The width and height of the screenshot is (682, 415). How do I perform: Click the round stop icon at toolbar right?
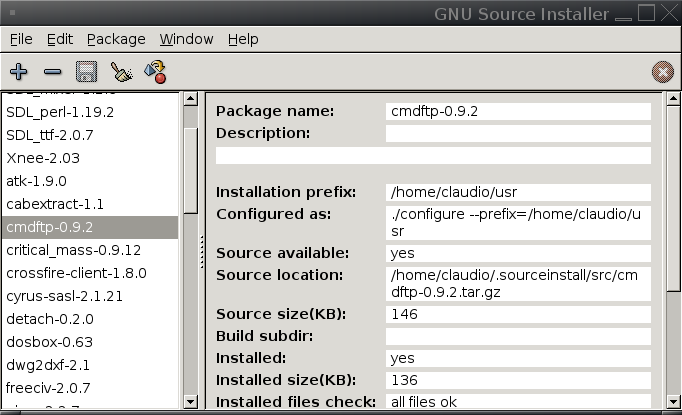(x=661, y=72)
